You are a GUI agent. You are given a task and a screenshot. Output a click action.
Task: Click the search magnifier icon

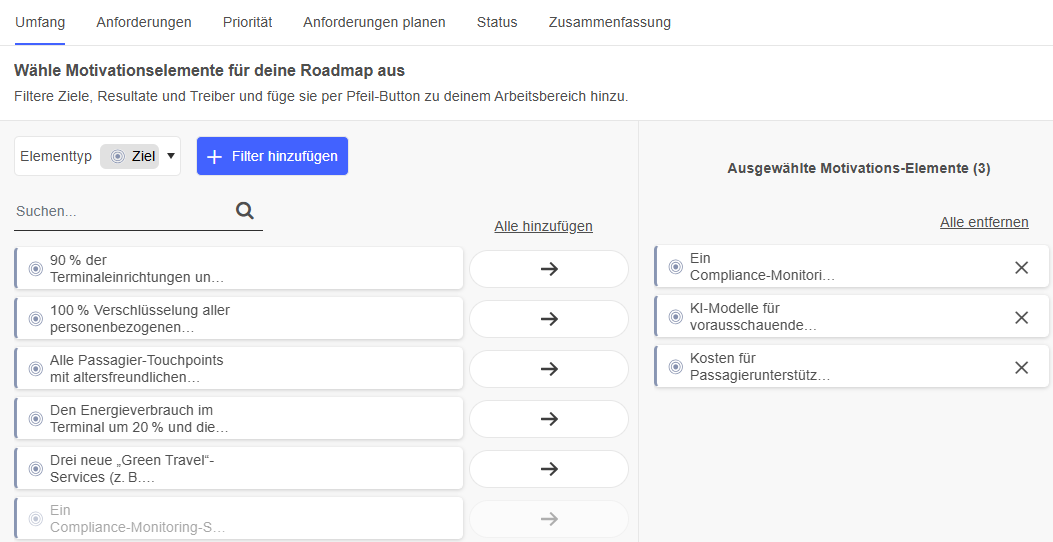[245, 211]
